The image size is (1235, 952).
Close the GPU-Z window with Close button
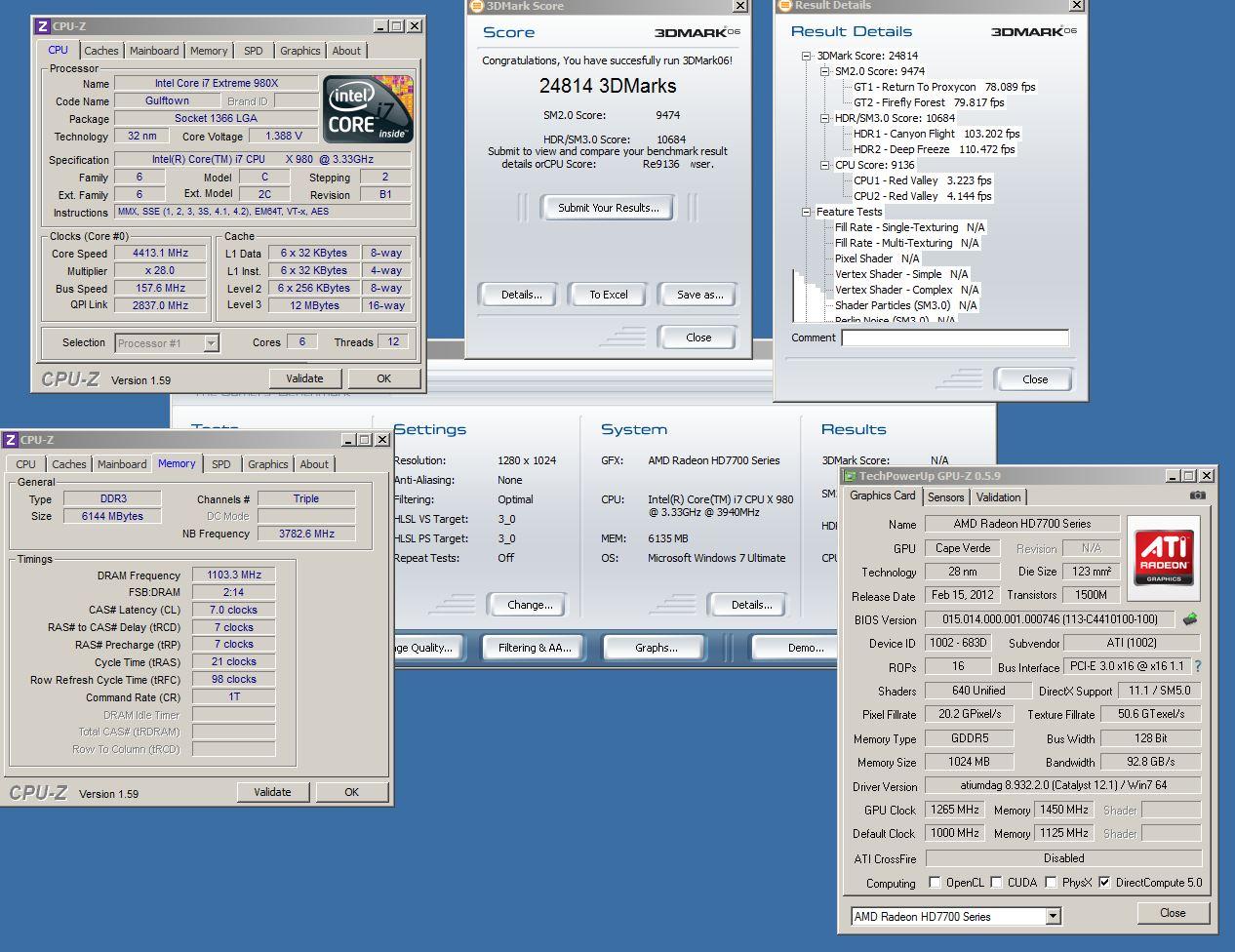[x=1173, y=913]
